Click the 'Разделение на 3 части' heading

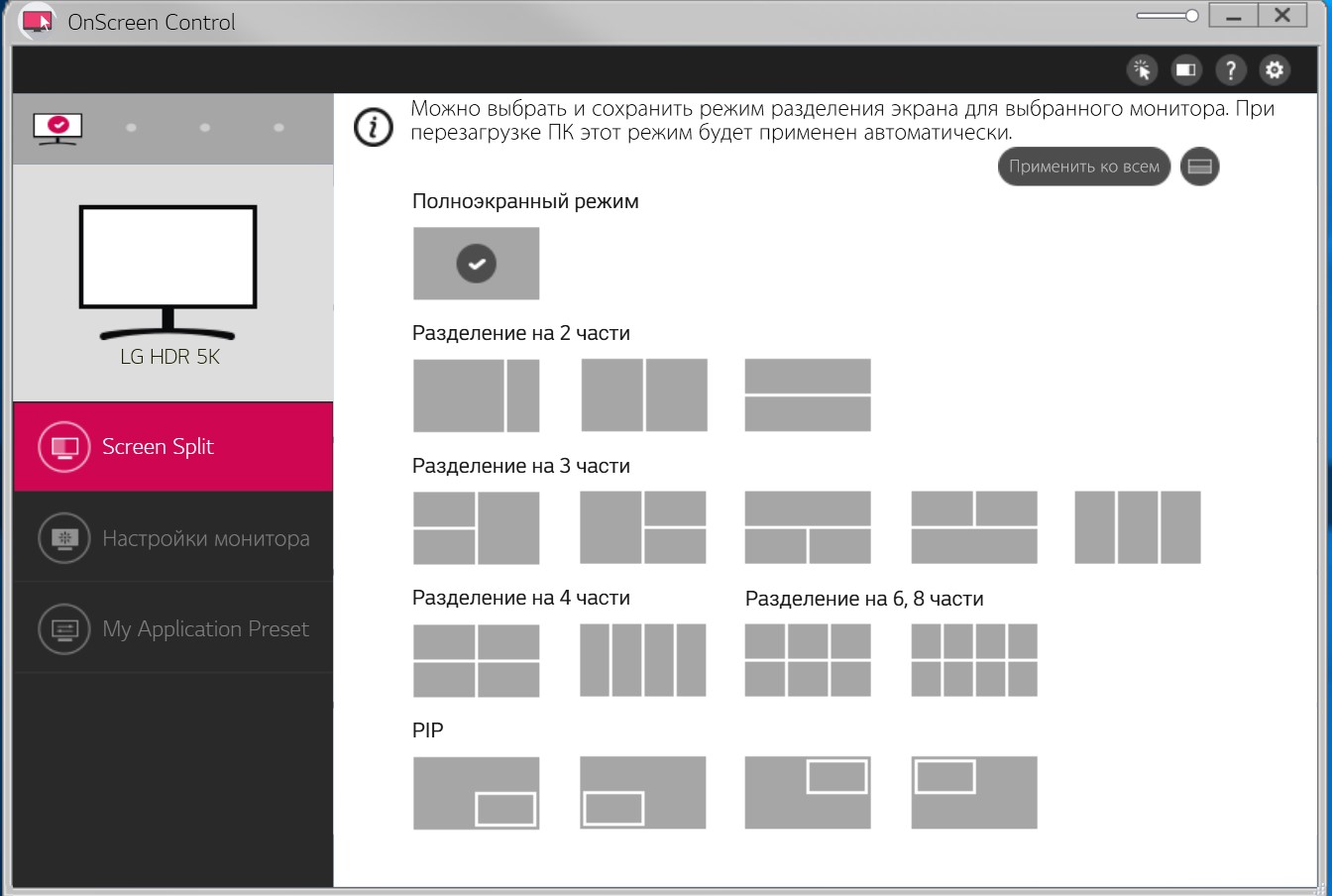click(x=521, y=466)
